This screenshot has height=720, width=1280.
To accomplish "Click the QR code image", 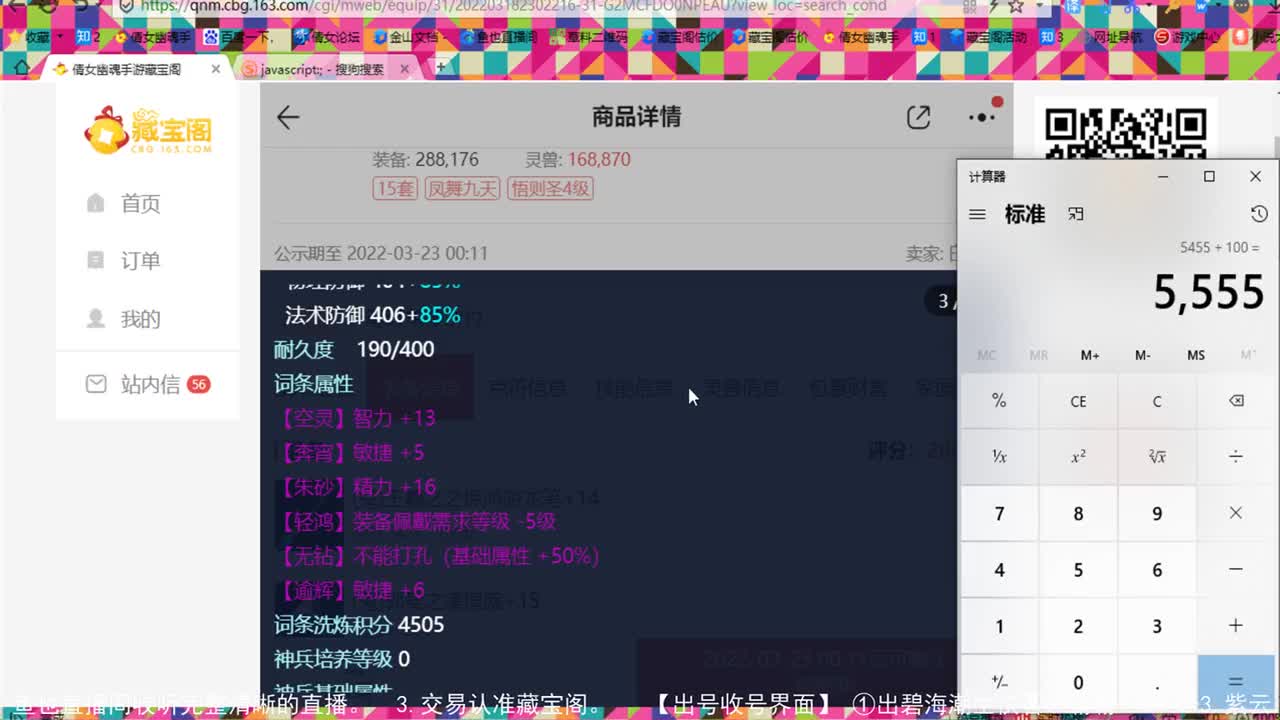I will tap(1125, 133).
